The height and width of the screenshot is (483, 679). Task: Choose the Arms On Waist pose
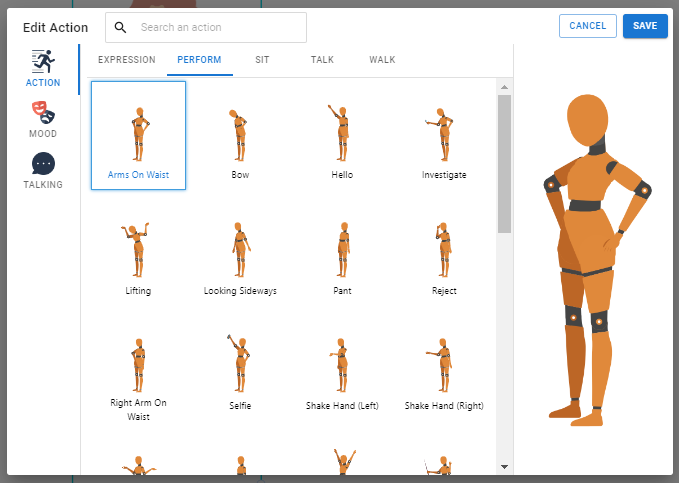pyautogui.click(x=138, y=135)
